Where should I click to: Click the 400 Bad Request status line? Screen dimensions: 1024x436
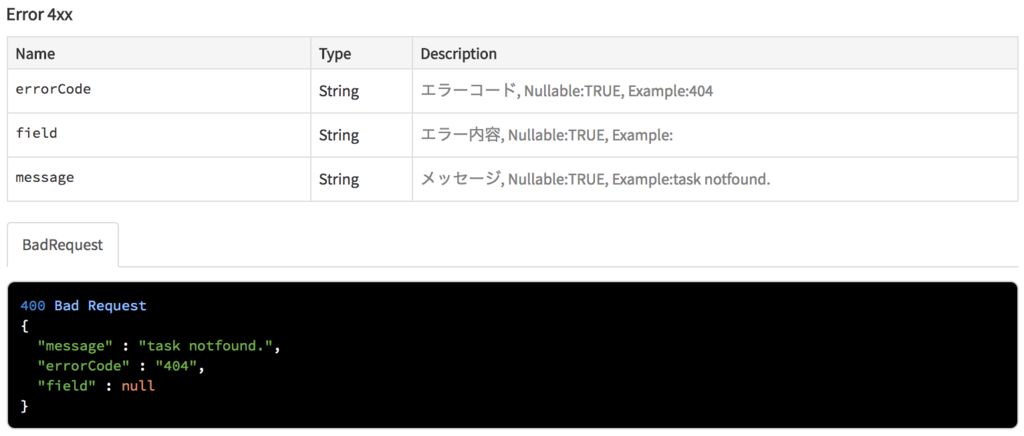[x=84, y=305]
